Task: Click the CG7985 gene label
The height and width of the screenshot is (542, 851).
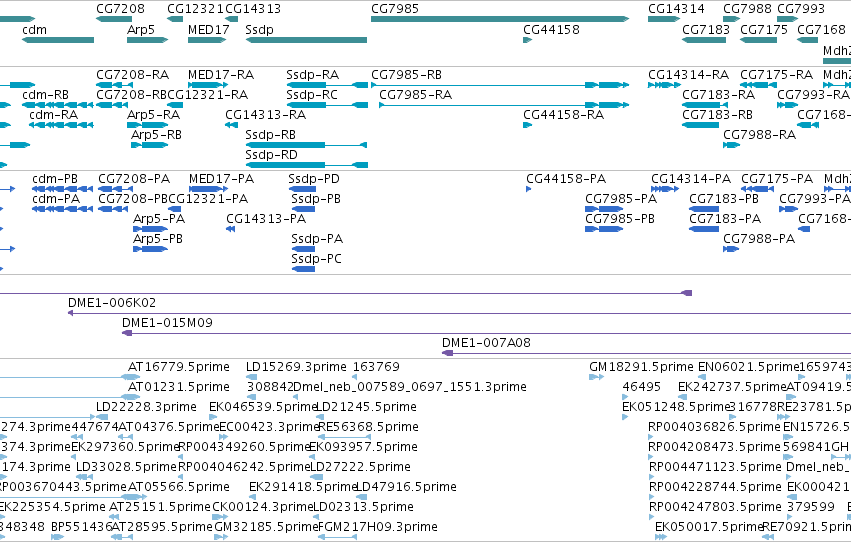Action: pyautogui.click(x=395, y=9)
